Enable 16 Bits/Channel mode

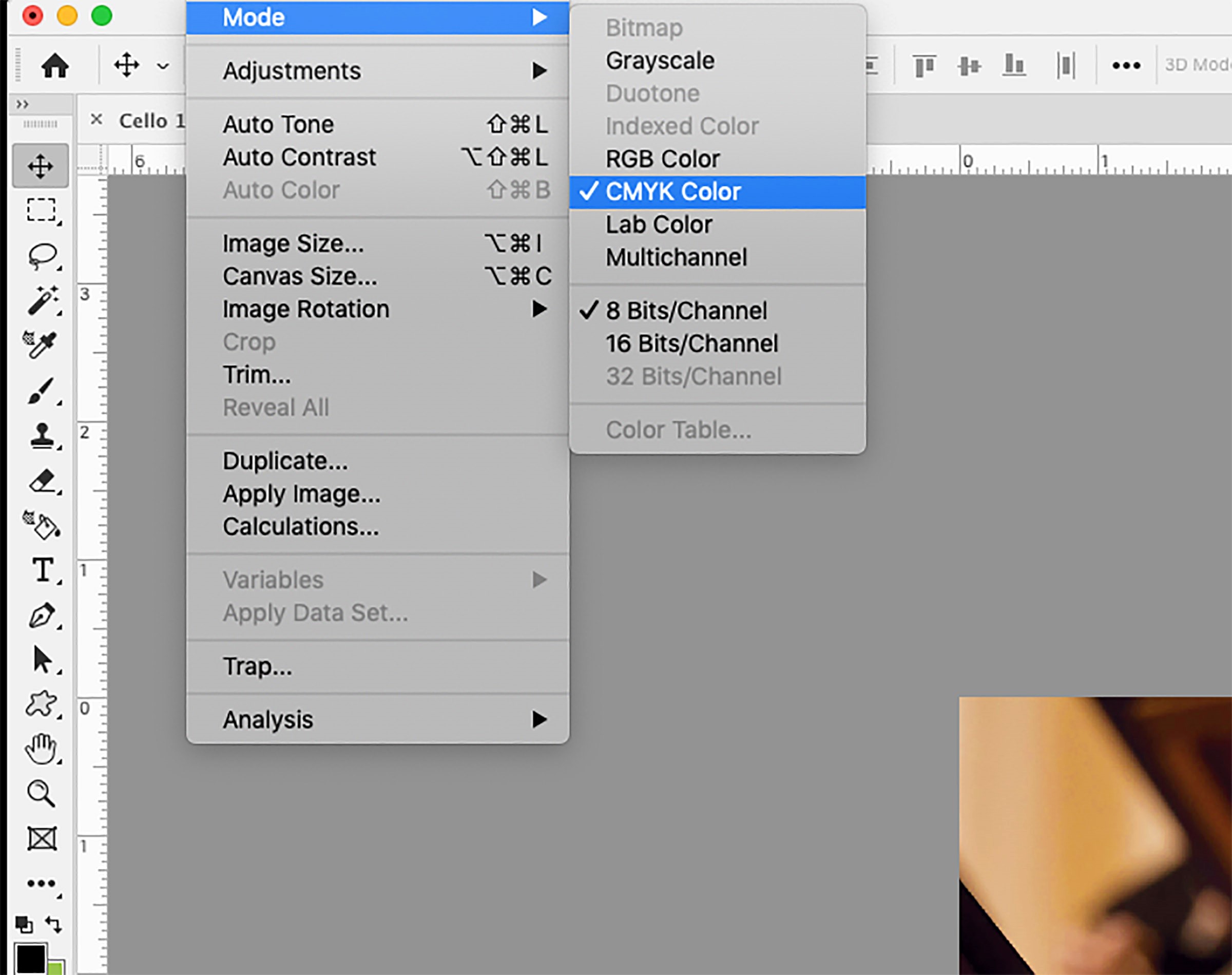(691, 343)
